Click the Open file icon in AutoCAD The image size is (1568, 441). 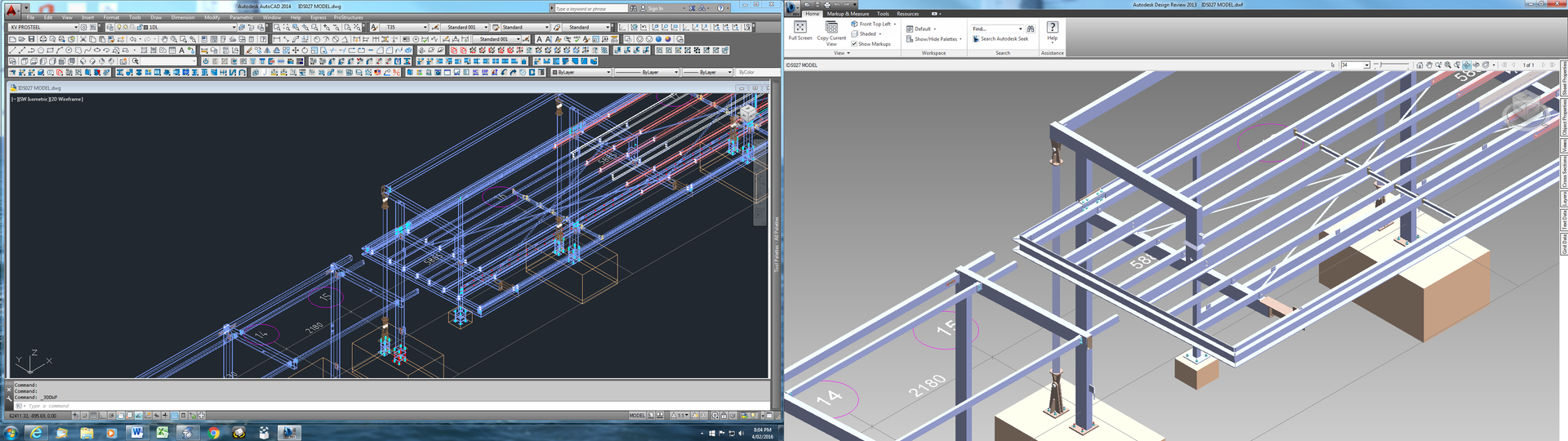(x=22, y=39)
